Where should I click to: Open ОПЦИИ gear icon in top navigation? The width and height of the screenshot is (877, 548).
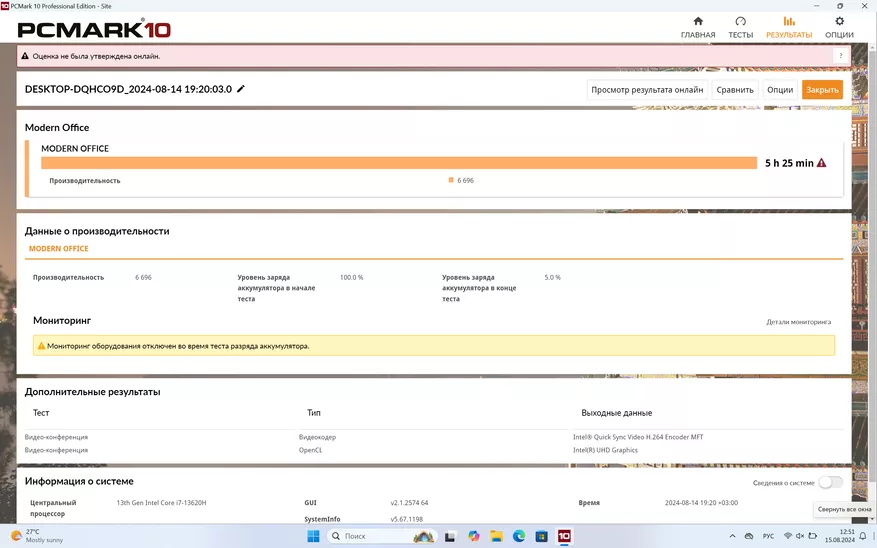click(839, 21)
